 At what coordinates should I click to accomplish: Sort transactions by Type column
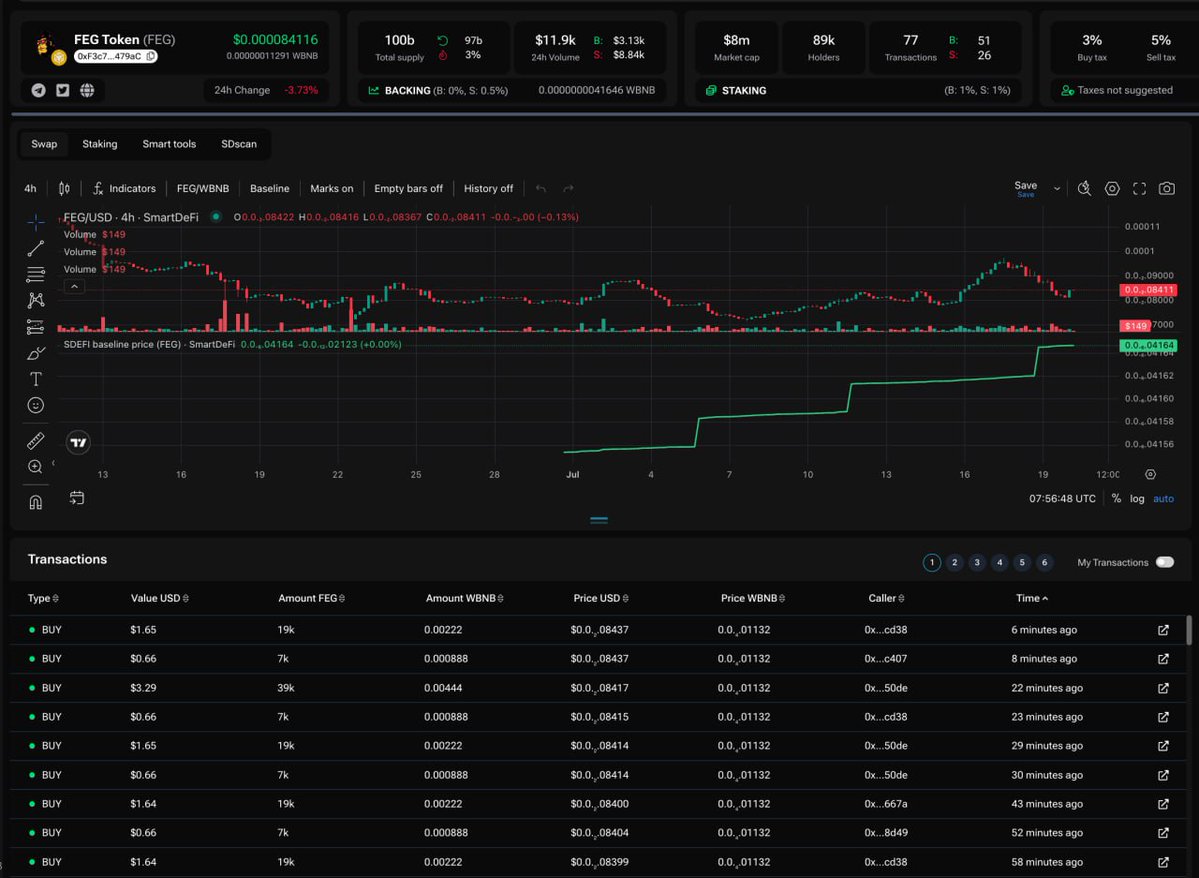43,598
